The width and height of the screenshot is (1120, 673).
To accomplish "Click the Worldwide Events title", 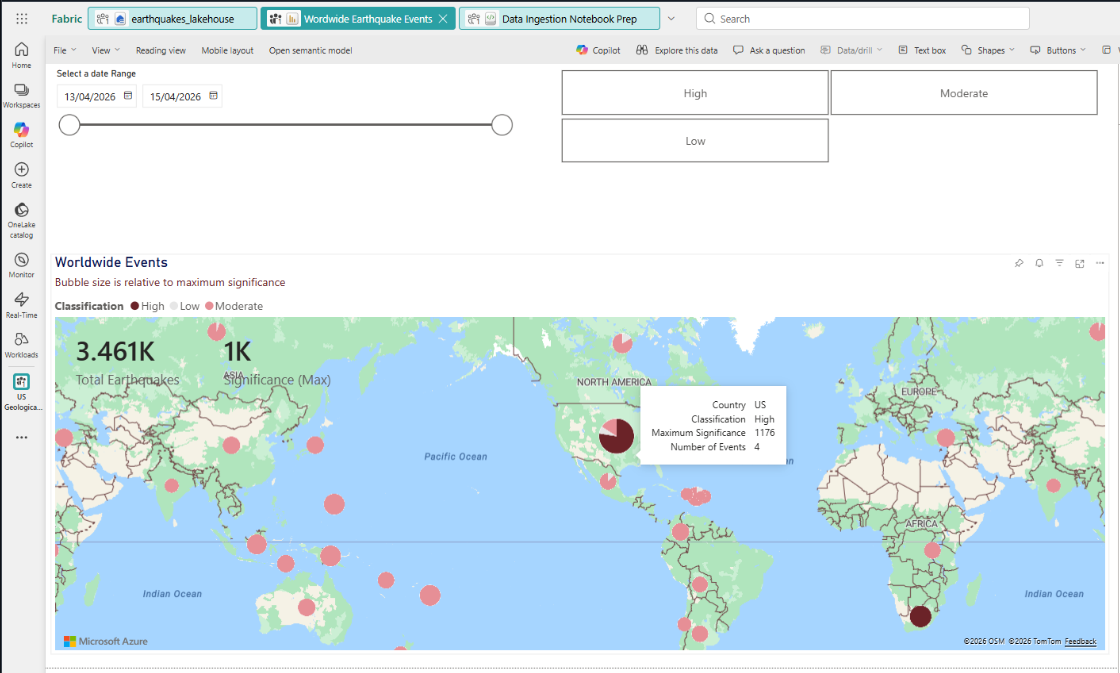I will coord(111,262).
